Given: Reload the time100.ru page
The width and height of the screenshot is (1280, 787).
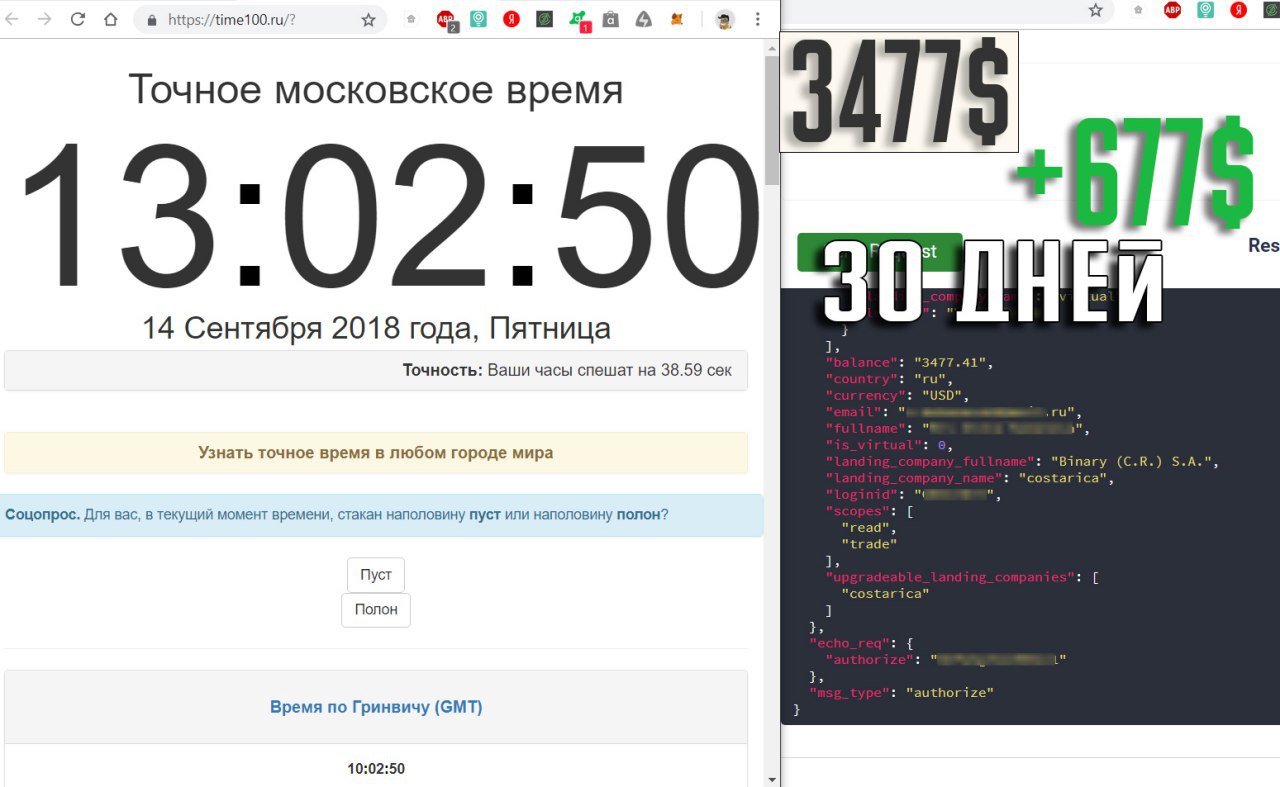Looking at the screenshot, I should (x=77, y=19).
